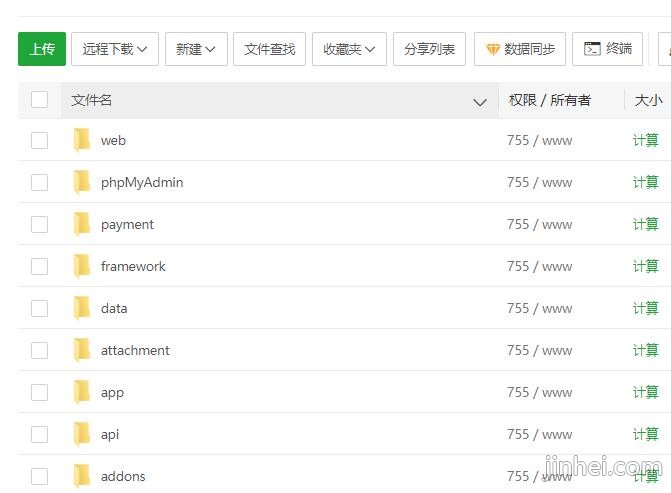
Task: Click 755 / www permission for payment
Action: (540, 224)
